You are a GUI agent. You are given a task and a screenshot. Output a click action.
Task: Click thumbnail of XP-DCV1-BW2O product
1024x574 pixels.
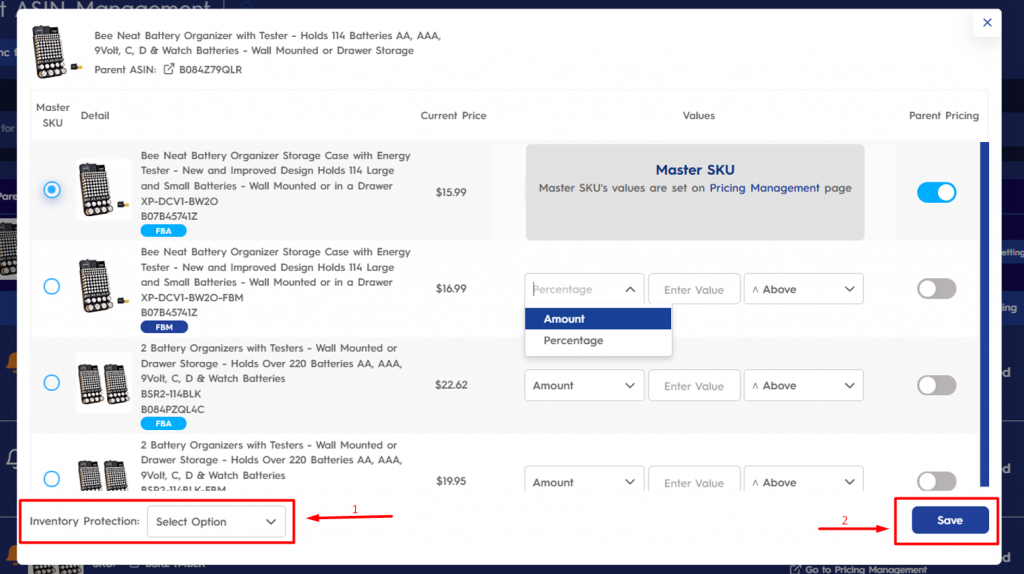tap(103, 190)
